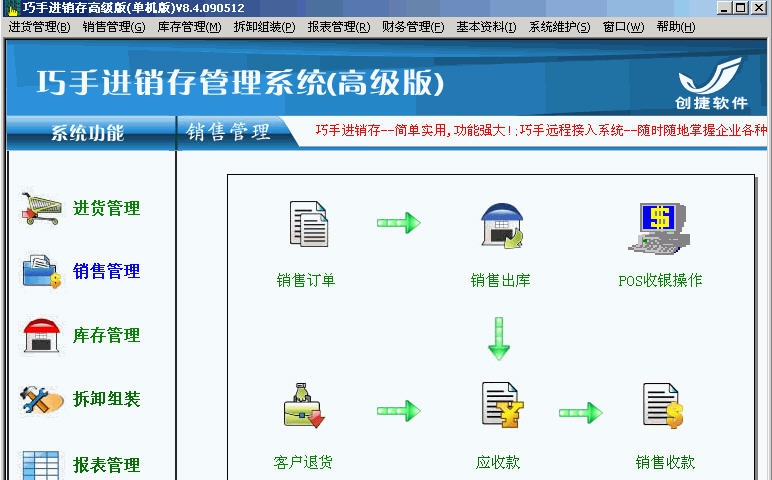Click the 销售出库 text label

500,280
